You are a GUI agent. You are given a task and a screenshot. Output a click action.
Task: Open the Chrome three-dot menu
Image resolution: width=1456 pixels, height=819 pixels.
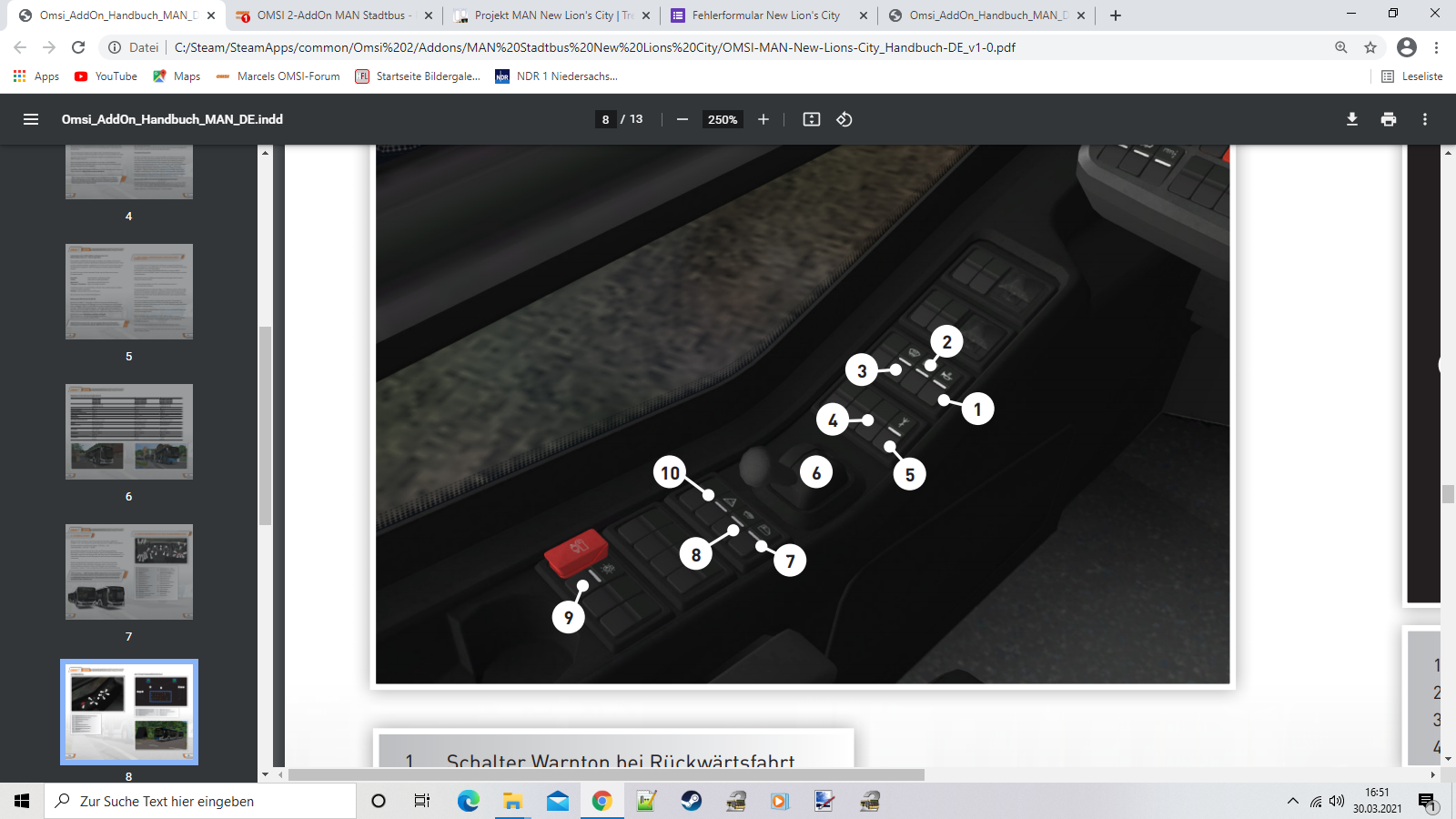[1436, 47]
